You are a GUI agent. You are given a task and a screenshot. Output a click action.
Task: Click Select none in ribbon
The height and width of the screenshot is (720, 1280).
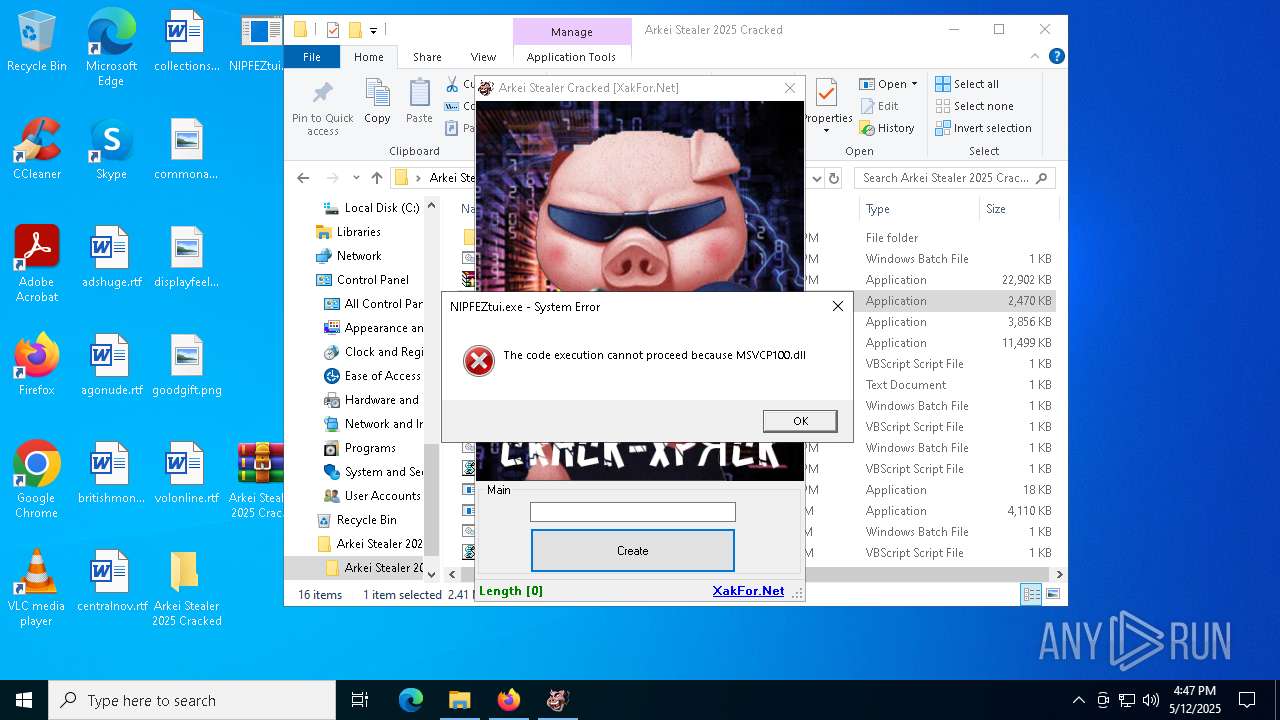[974, 106]
